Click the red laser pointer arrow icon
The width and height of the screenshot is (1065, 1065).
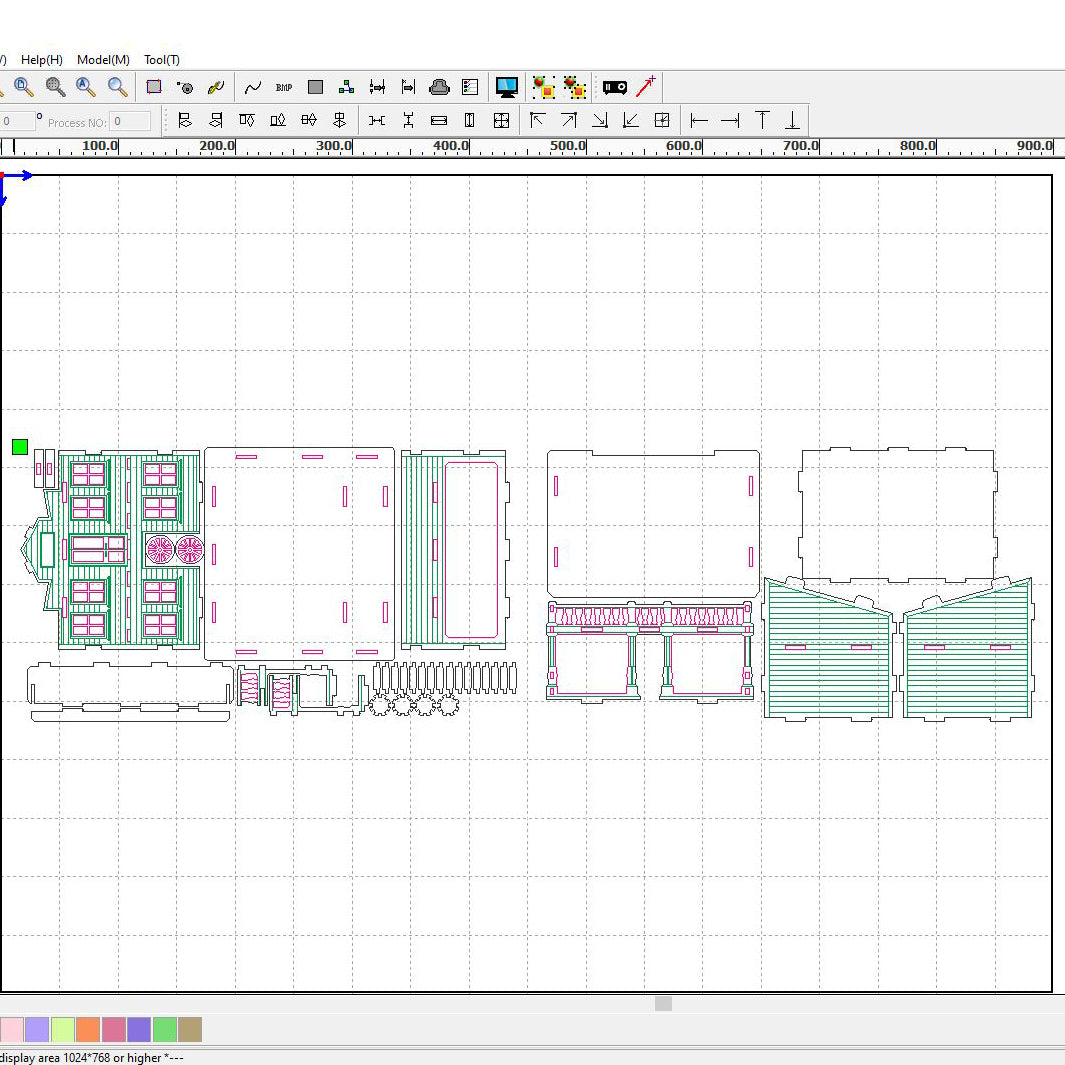pyautogui.click(x=647, y=87)
